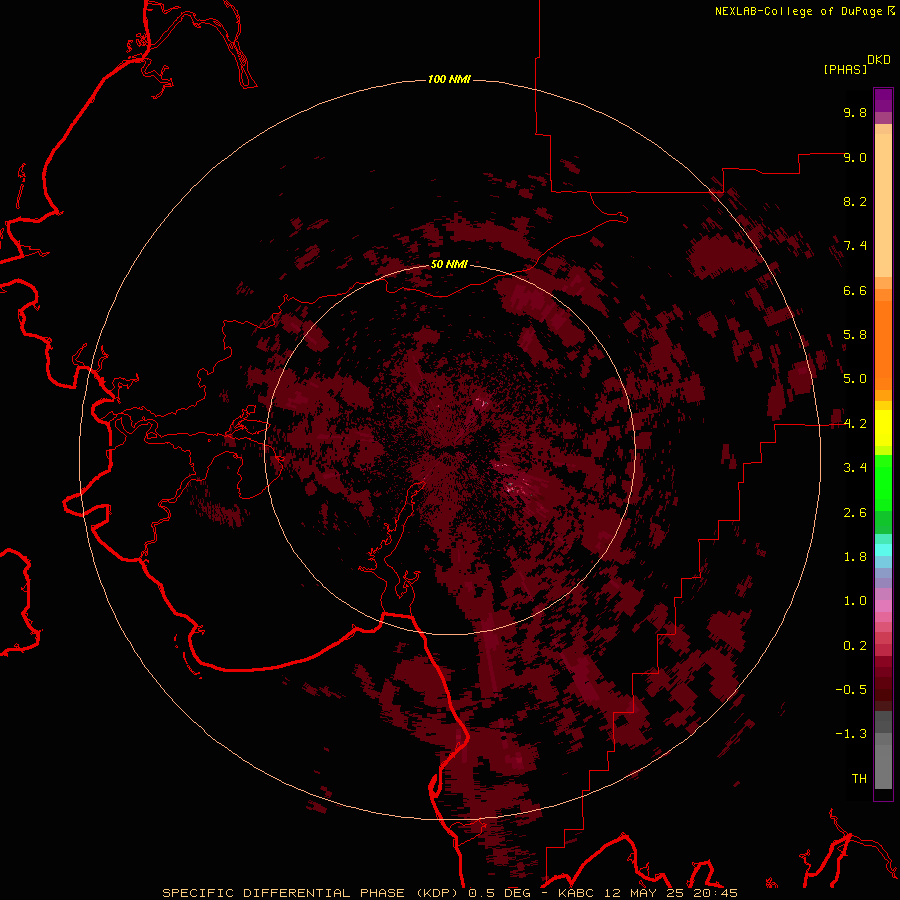
Task: Click the 9.8 scale value
Action: point(855,112)
